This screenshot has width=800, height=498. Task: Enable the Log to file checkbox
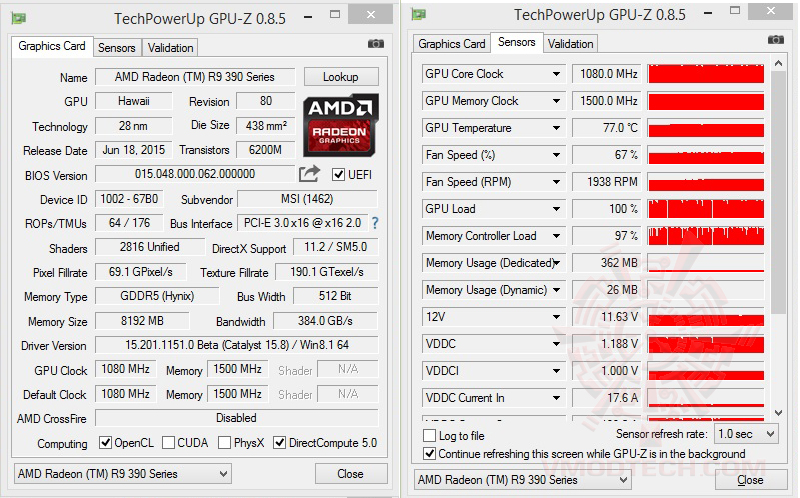pyautogui.click(x=430, y=436)
